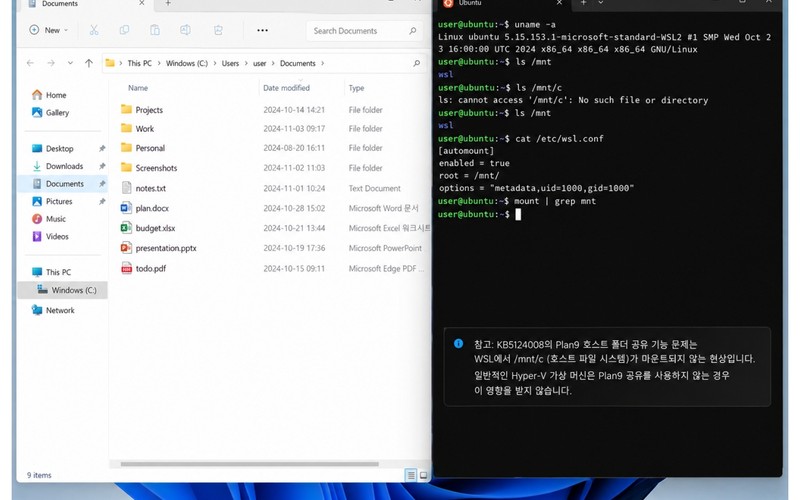800x500 pixels.
Task: Expand chevron between Users and user
Action: (x=246, y=63)
